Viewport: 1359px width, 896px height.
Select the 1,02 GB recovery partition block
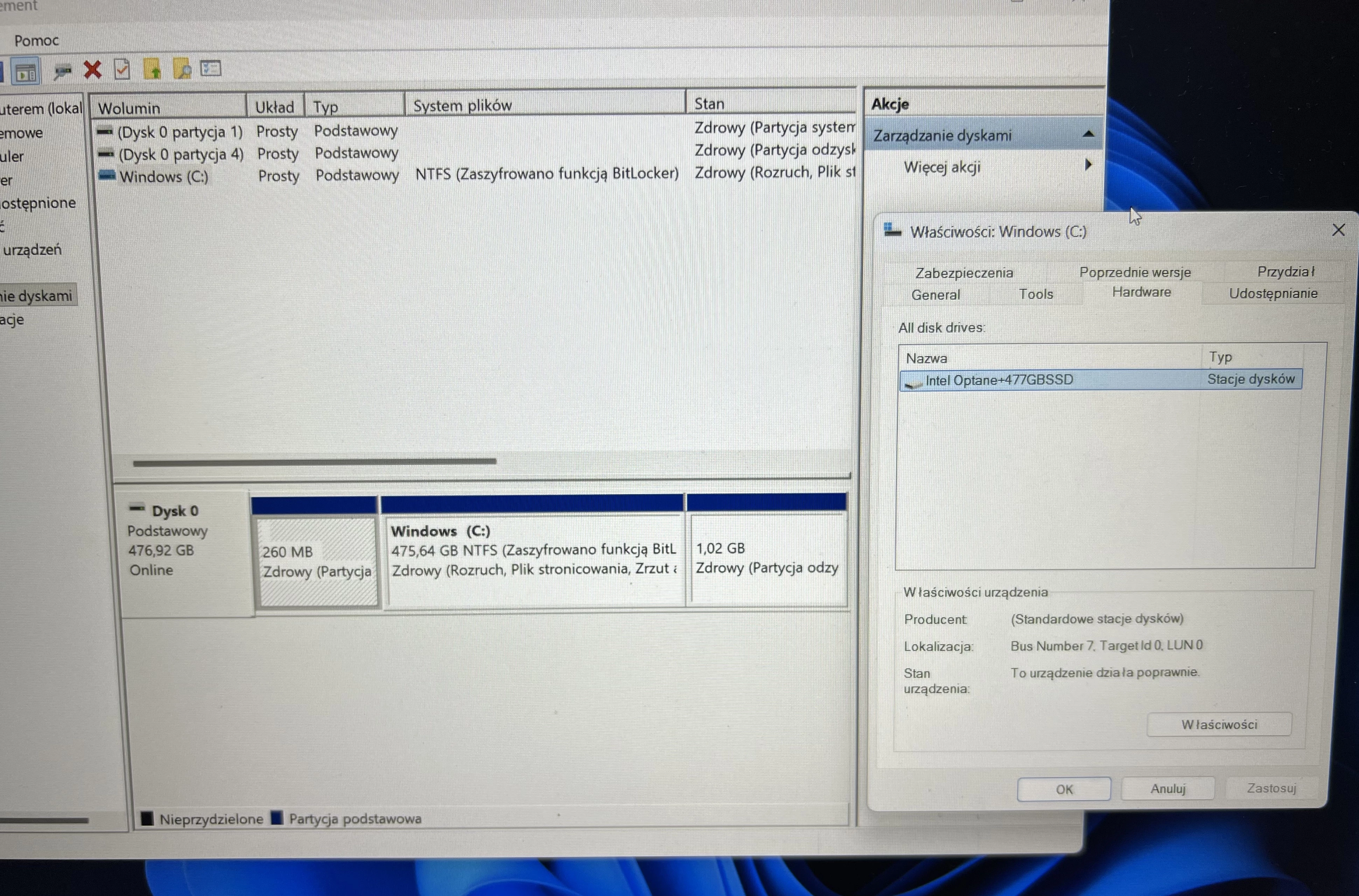767,557
